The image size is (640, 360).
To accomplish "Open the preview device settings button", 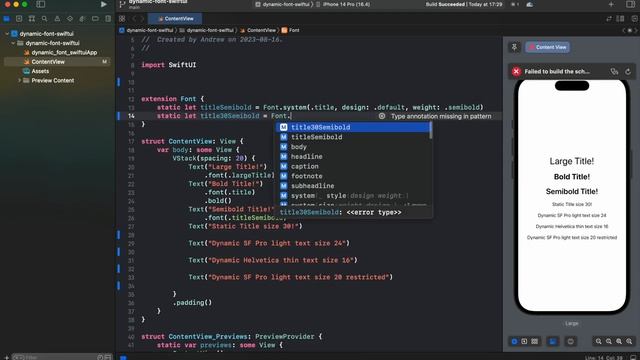I will tap(553, 341).
